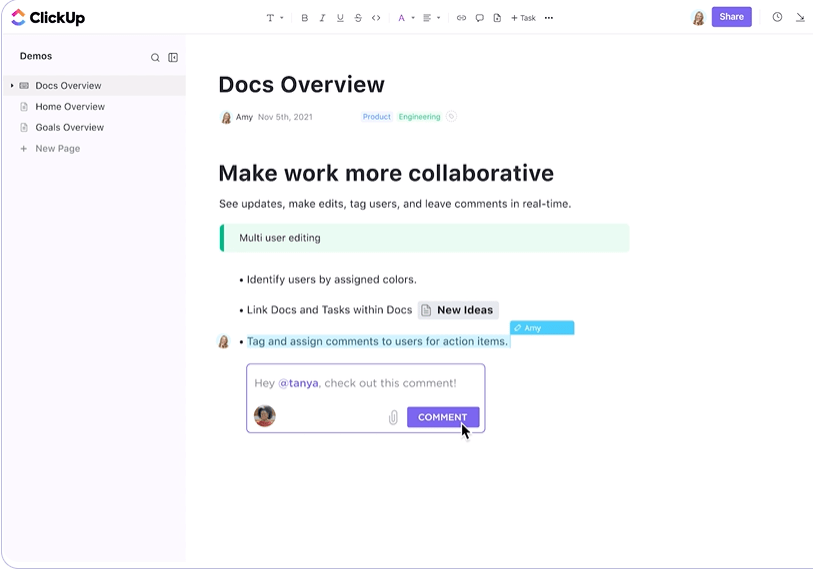The image size is (819, 573).
Task: Collapse the sidebar panel icon
Action: (x=173, y=57)
